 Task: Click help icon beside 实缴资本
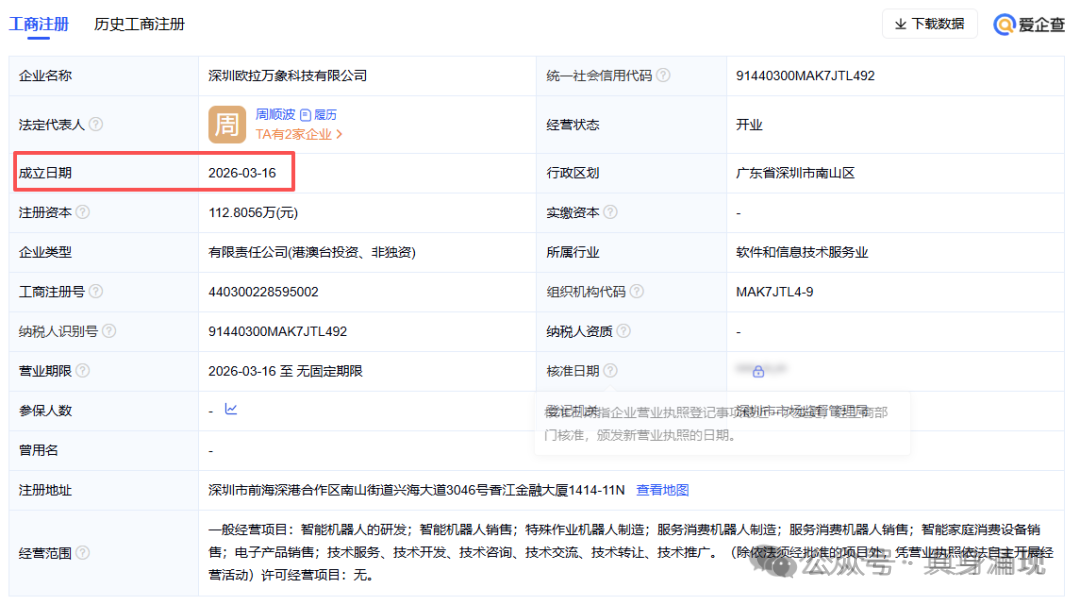[x=610, y=212]
